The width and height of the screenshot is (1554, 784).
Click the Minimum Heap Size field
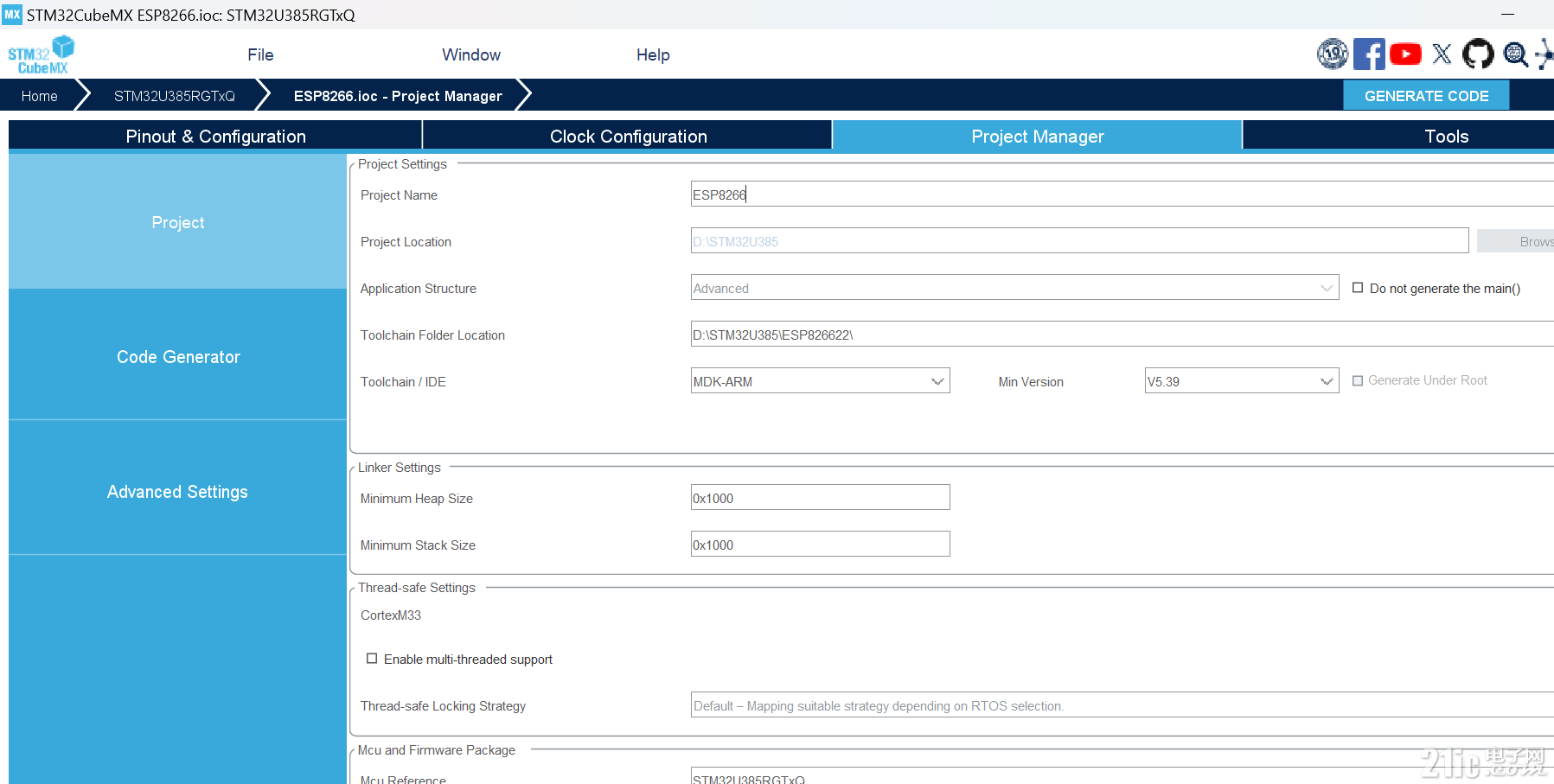tap(820, 498)
